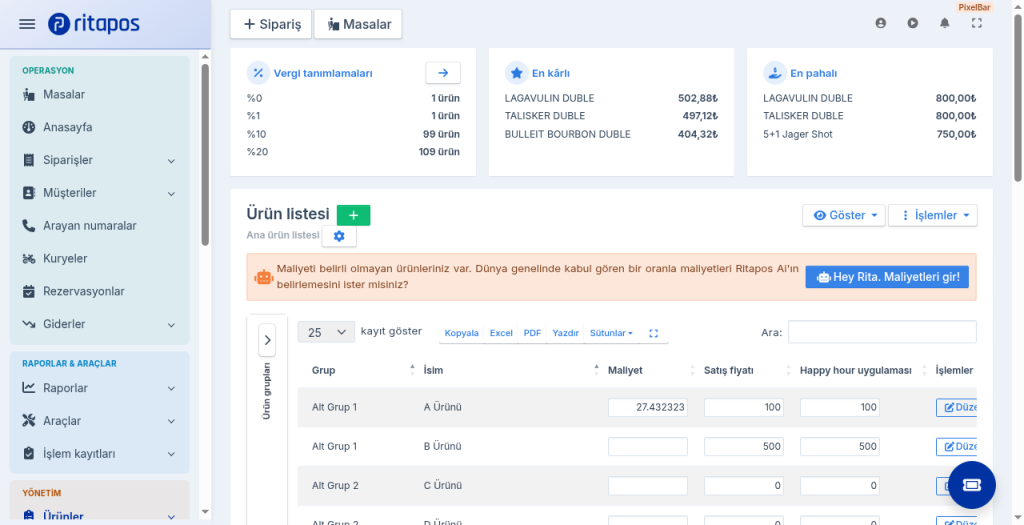
Task: Click the + Sipariş button
Action: (271, 24)
